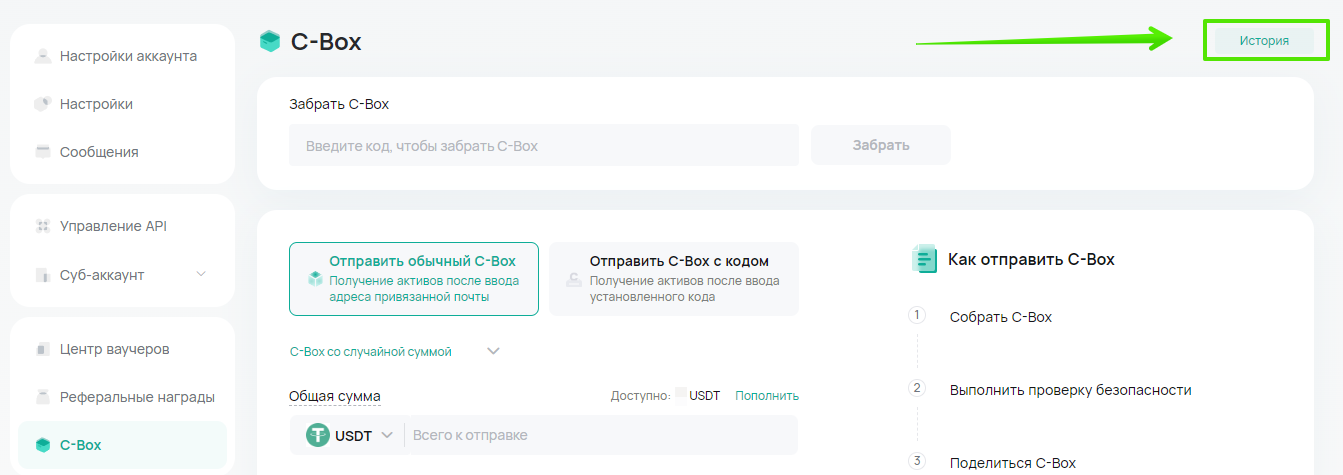Click the Реферальные награды icon

point(42,397)
